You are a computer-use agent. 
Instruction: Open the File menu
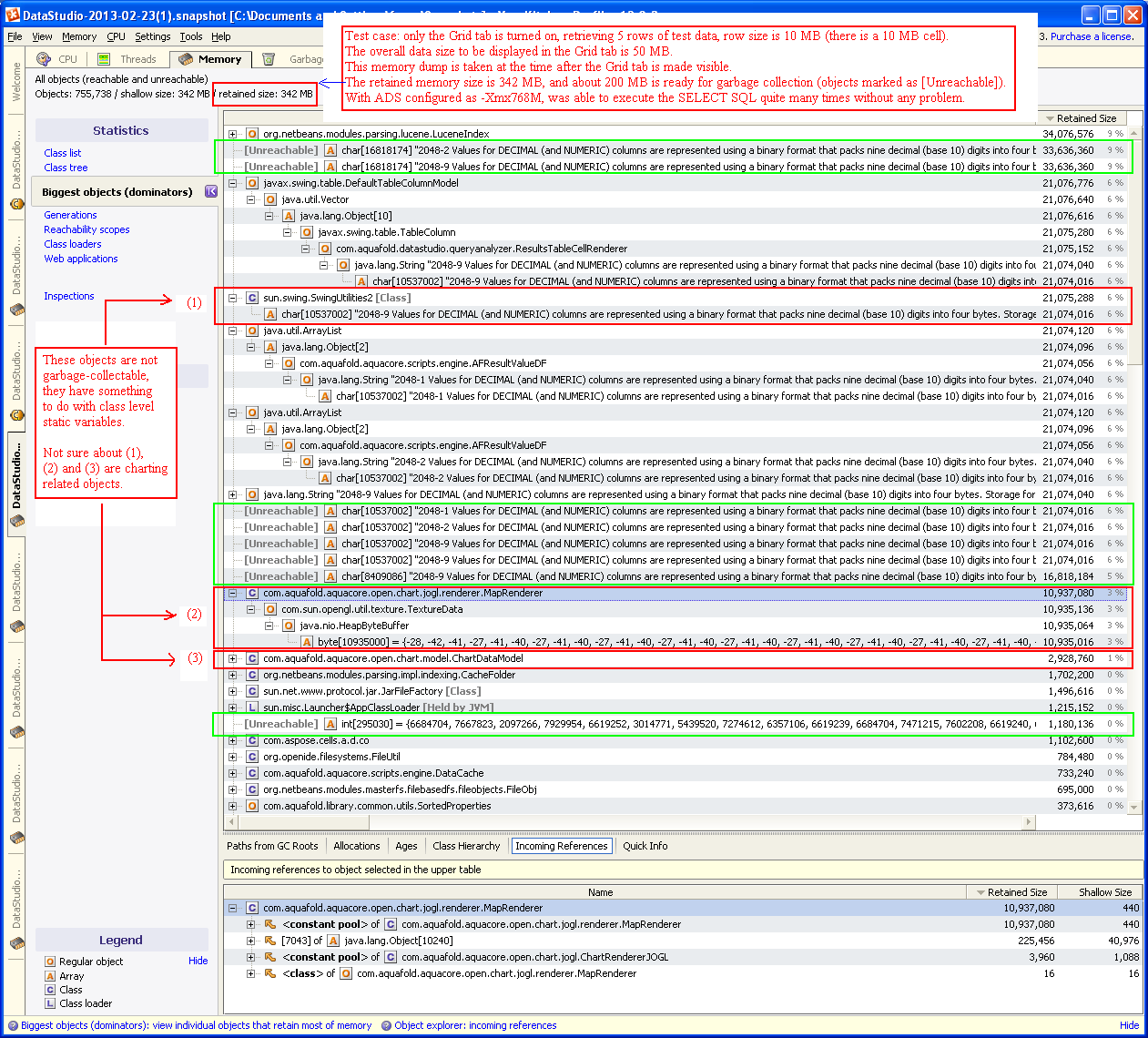coord(15,36)
